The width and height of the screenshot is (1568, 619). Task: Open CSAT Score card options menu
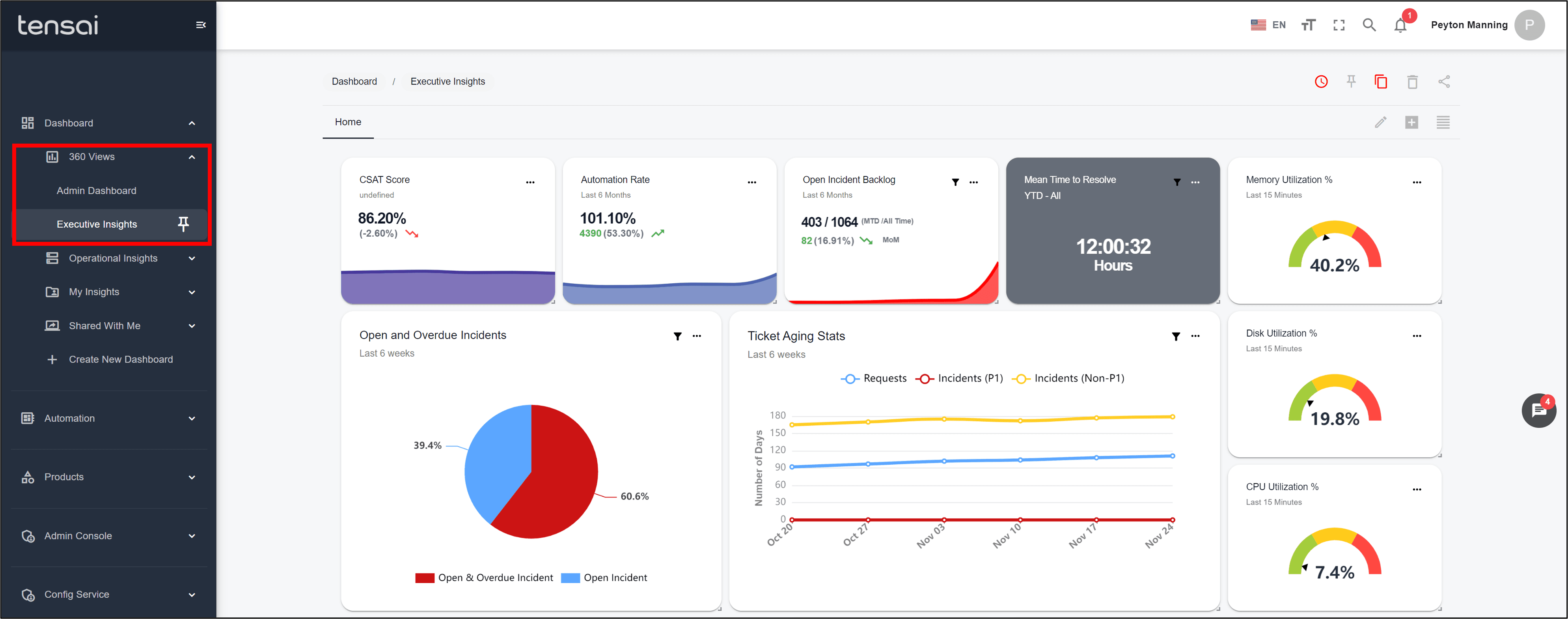tap(530, 182)
